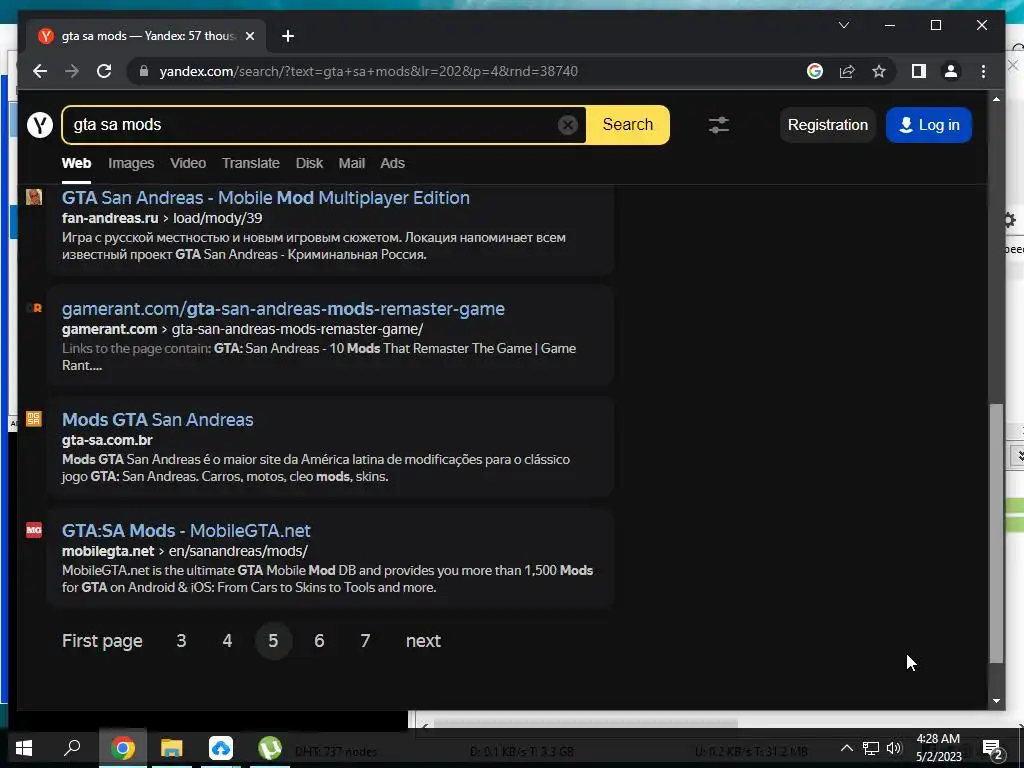Viewport: 1024px width, 768px height.
Task: Go to results page 4
Action: coord(227,641)
